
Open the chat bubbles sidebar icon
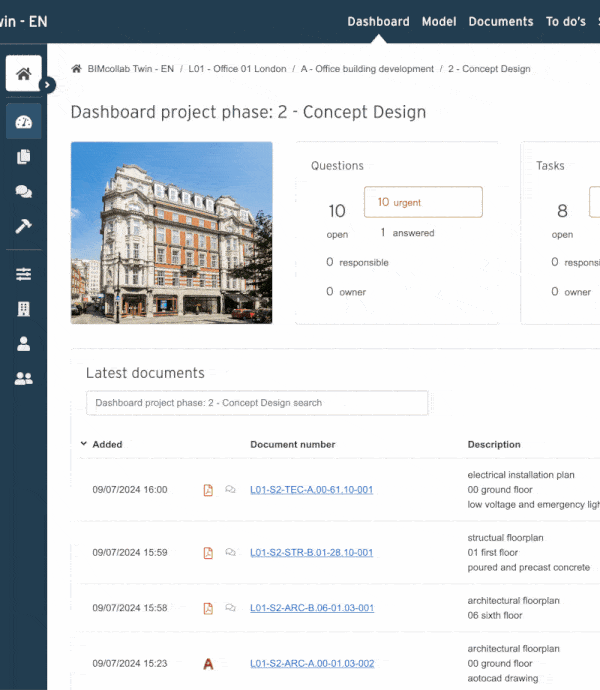(24, 191)
